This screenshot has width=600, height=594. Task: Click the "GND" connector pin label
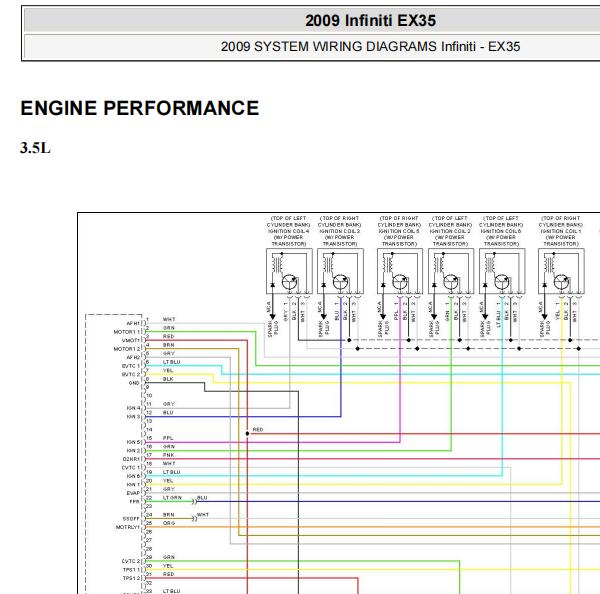(134, 383)
